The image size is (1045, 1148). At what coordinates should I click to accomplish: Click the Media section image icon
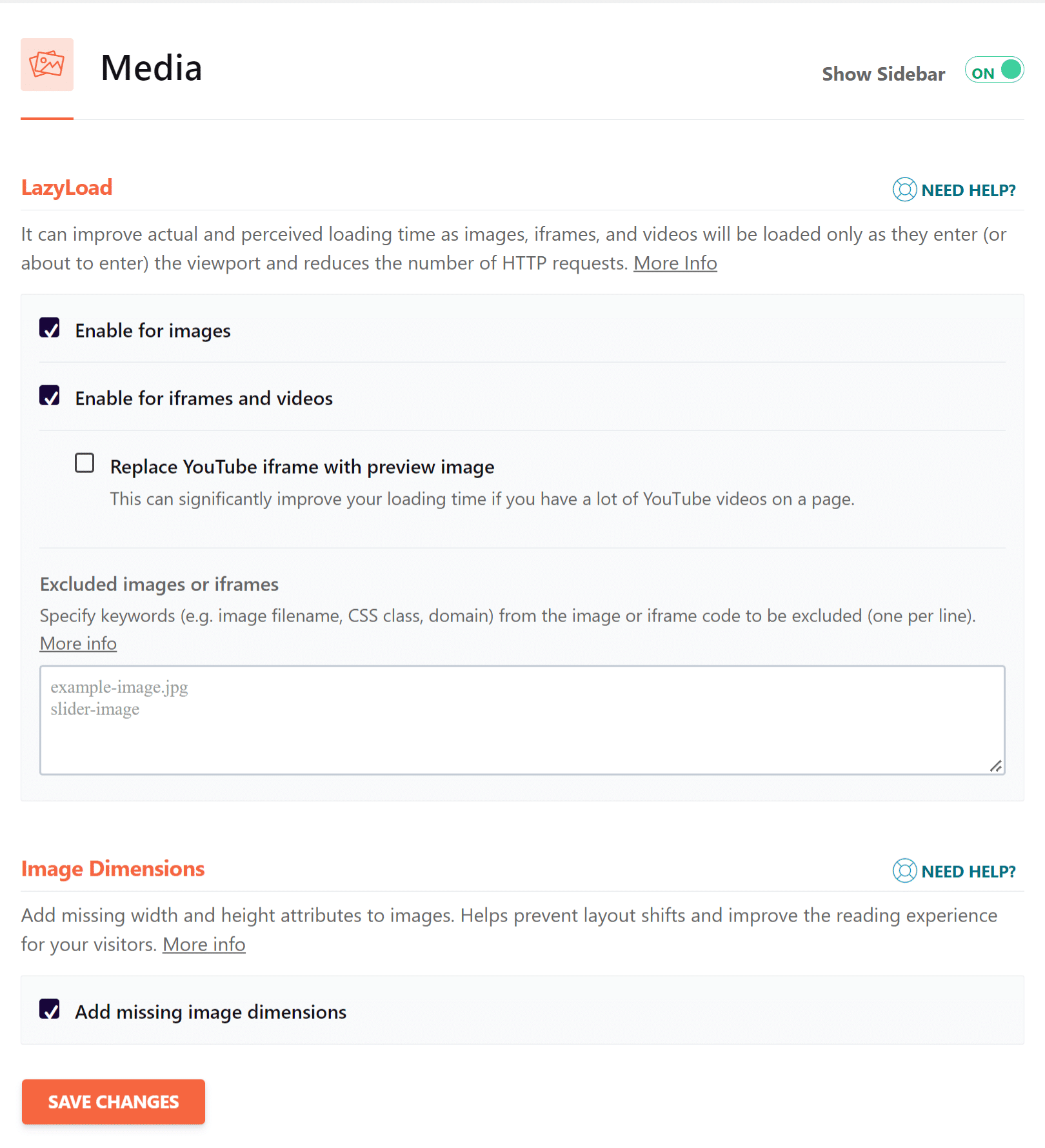point(46,65)
